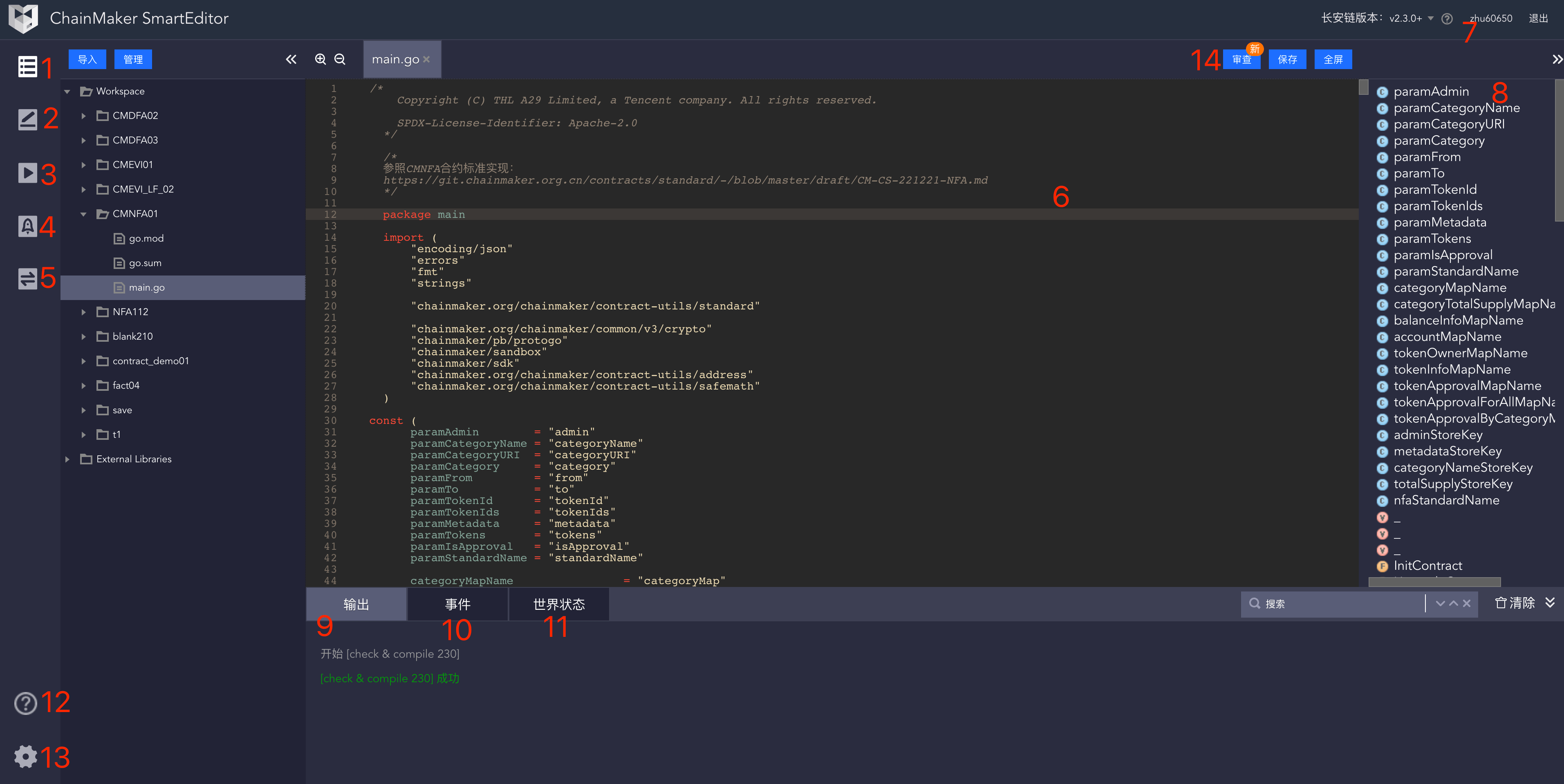Screen dimensions: 1564x784
Task: Zoom out the code editor
Action: (340, 59)
